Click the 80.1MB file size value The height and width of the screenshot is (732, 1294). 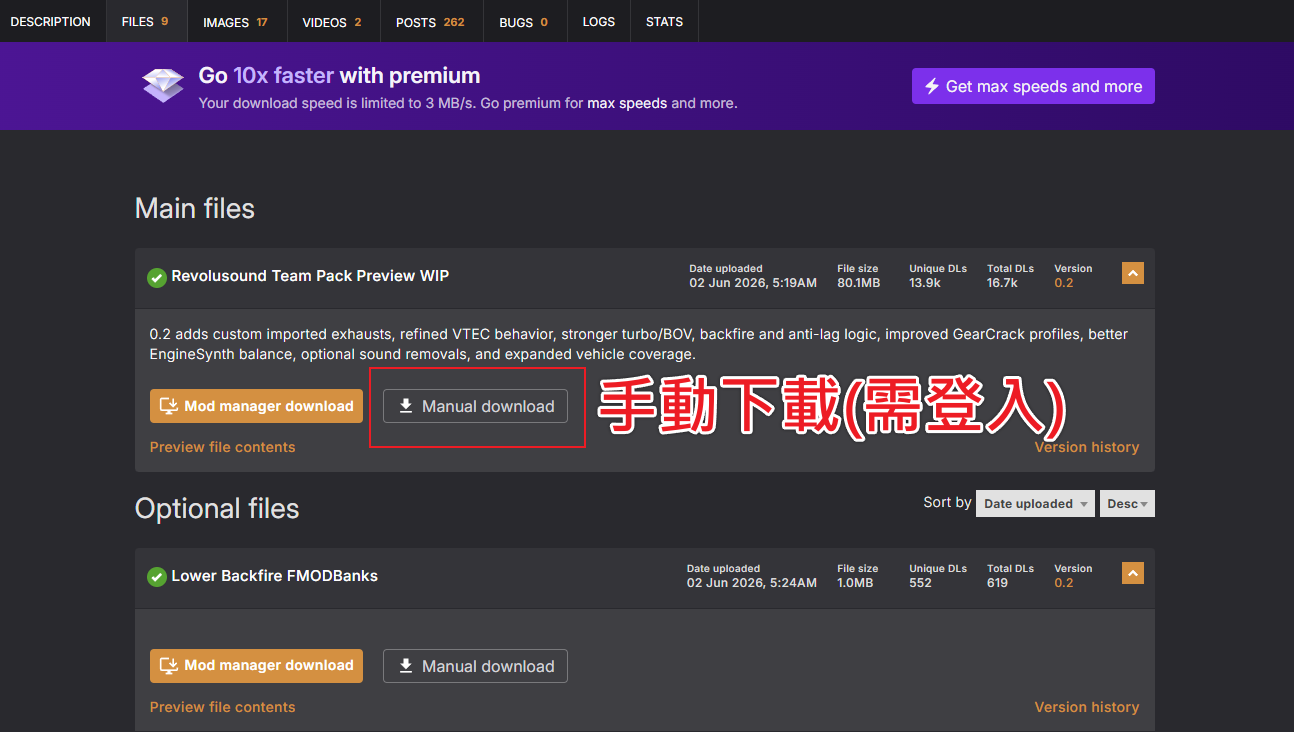(859, 283)
